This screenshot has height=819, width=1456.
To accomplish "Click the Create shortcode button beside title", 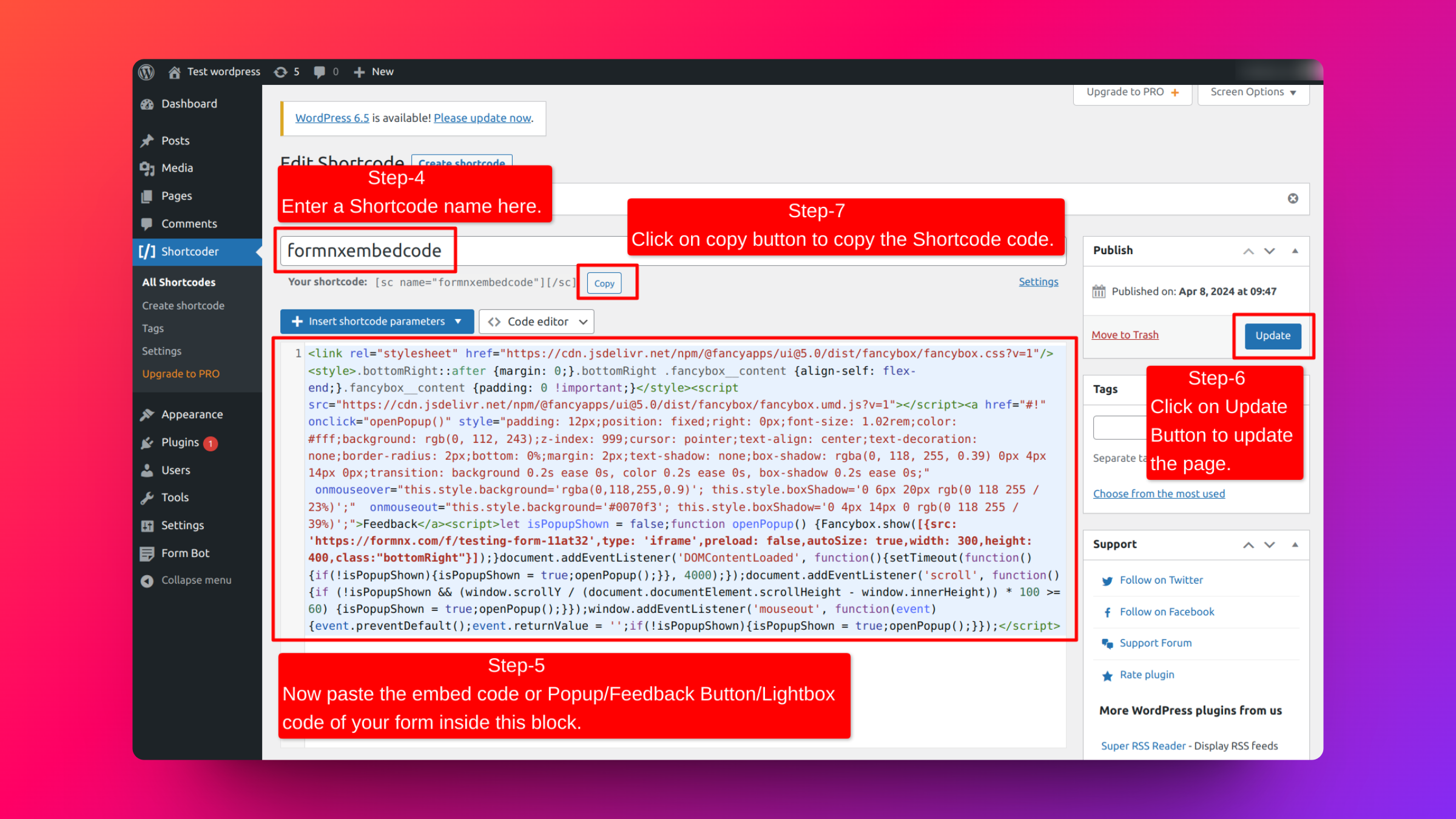I will pyautogui.click(x=462, y=161).
